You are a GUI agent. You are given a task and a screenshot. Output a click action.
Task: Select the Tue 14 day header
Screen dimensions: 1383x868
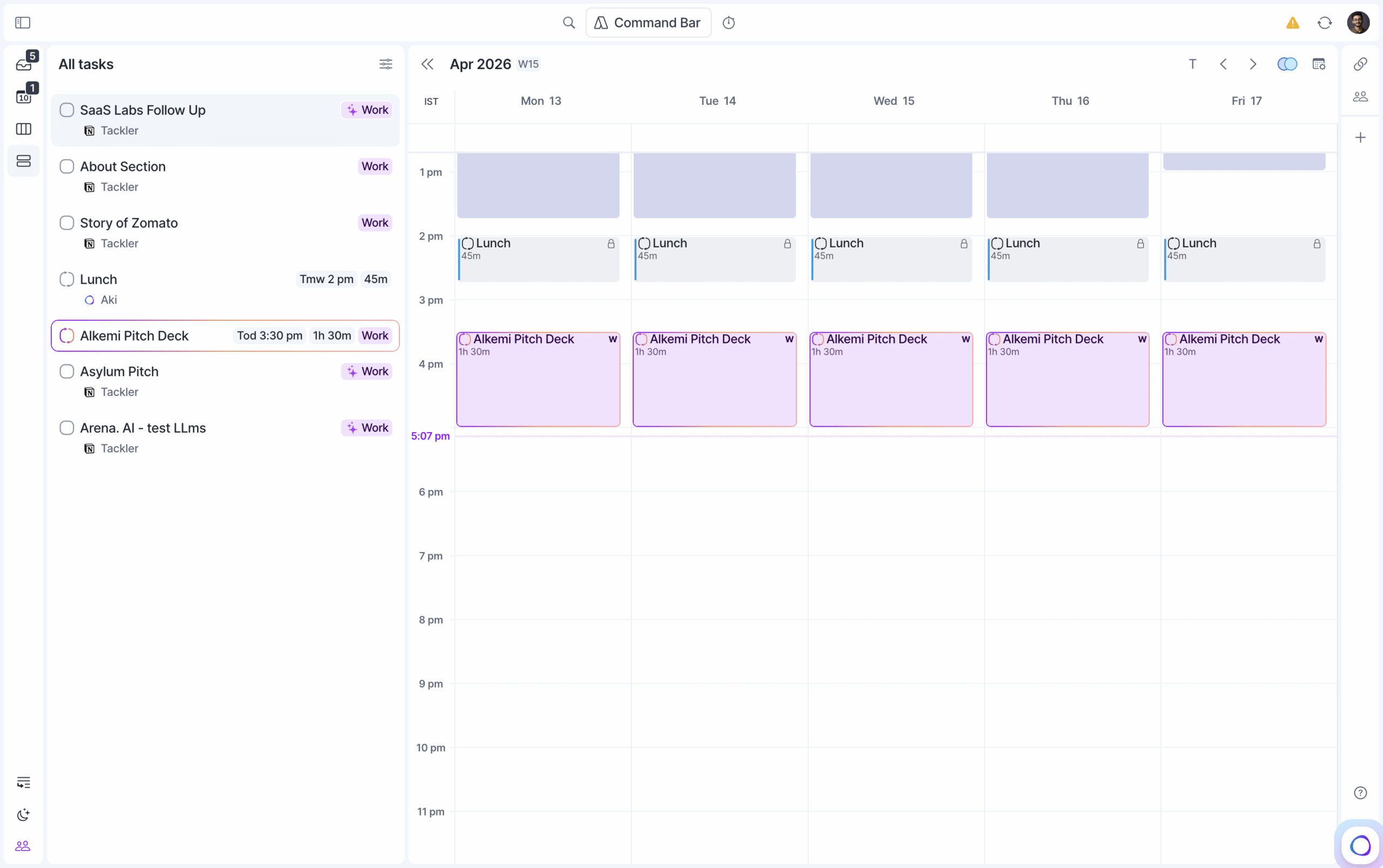tap(717, 100)
